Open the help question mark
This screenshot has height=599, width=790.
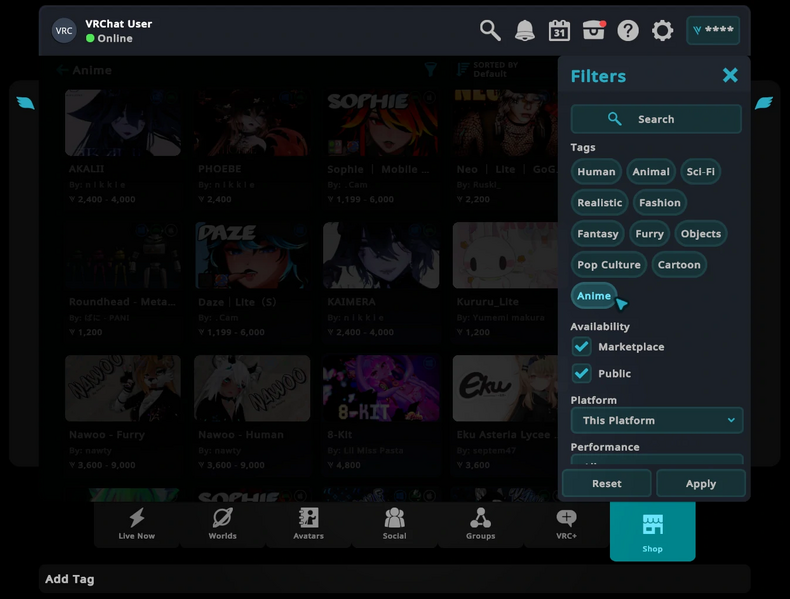628,31
